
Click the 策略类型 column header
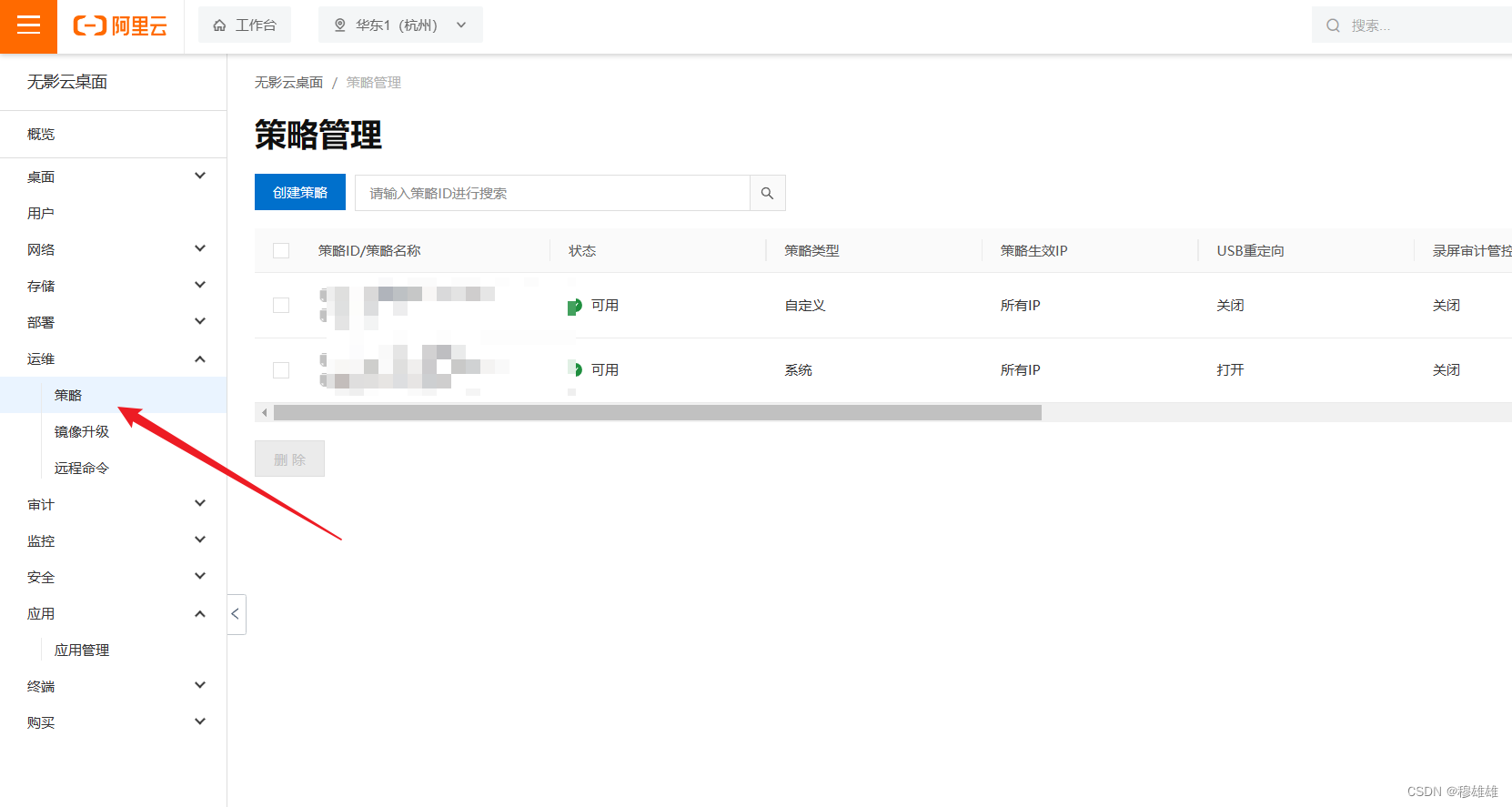coord(812,251)
